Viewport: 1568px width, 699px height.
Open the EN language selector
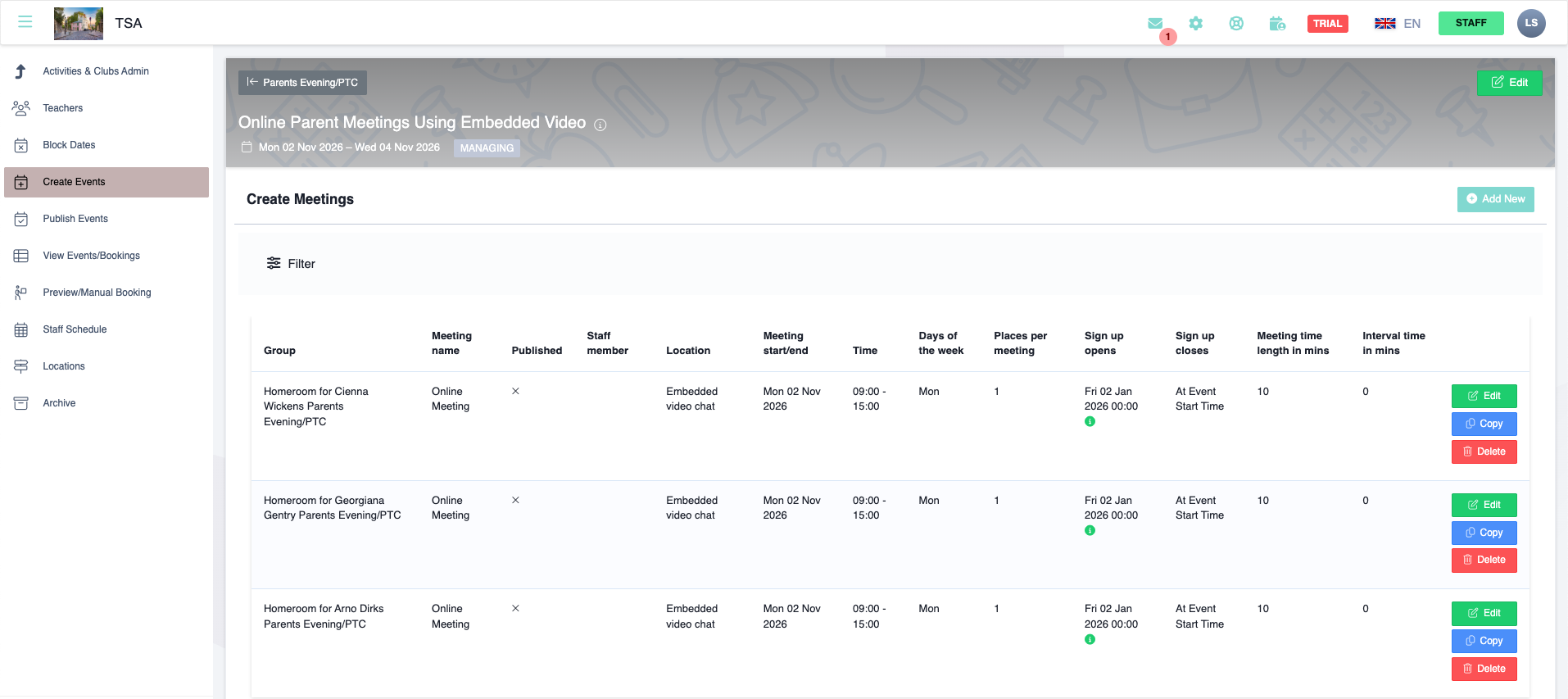click(1398, 24)
